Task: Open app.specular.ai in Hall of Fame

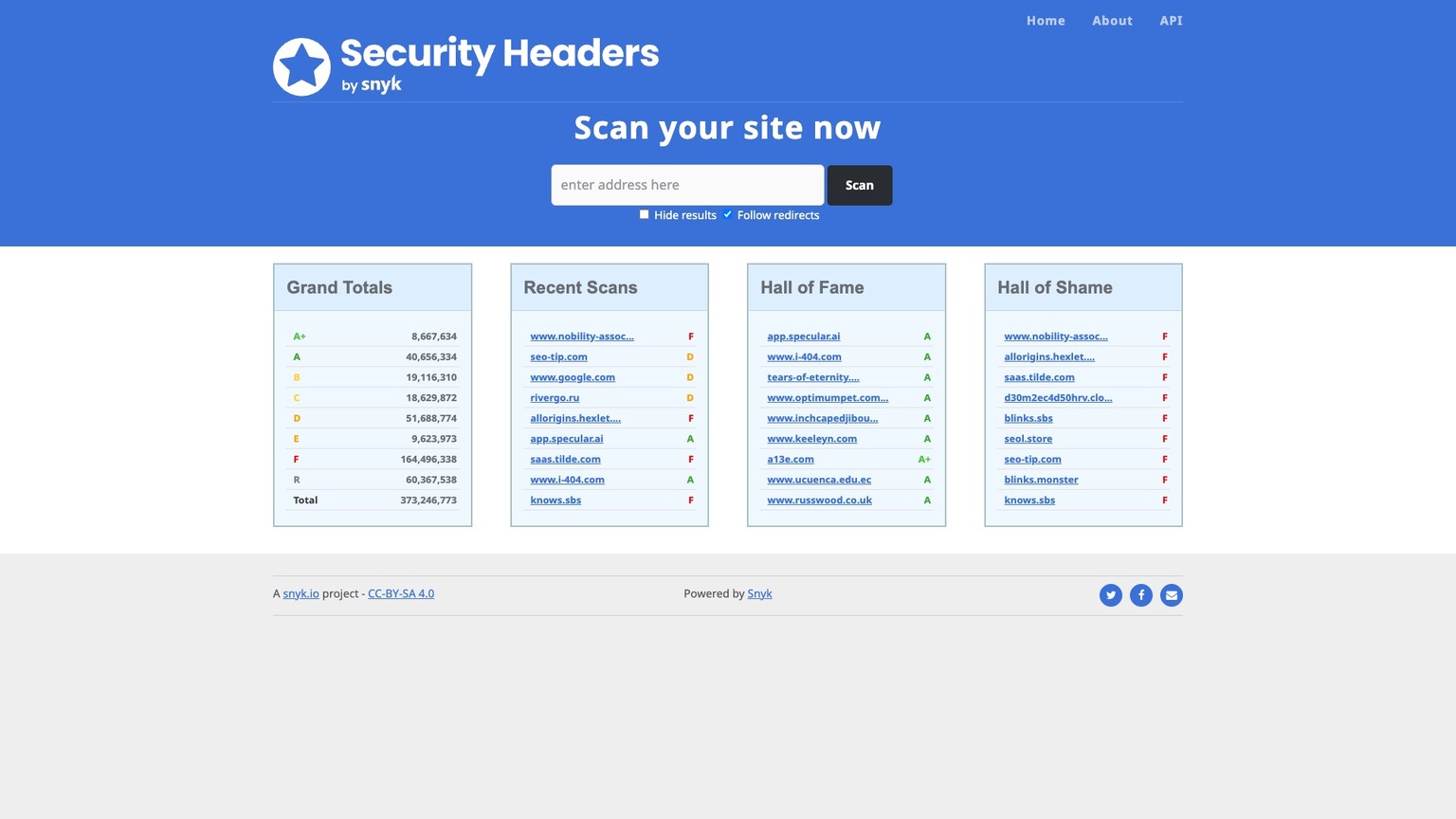Action: (x=804, y=337)
